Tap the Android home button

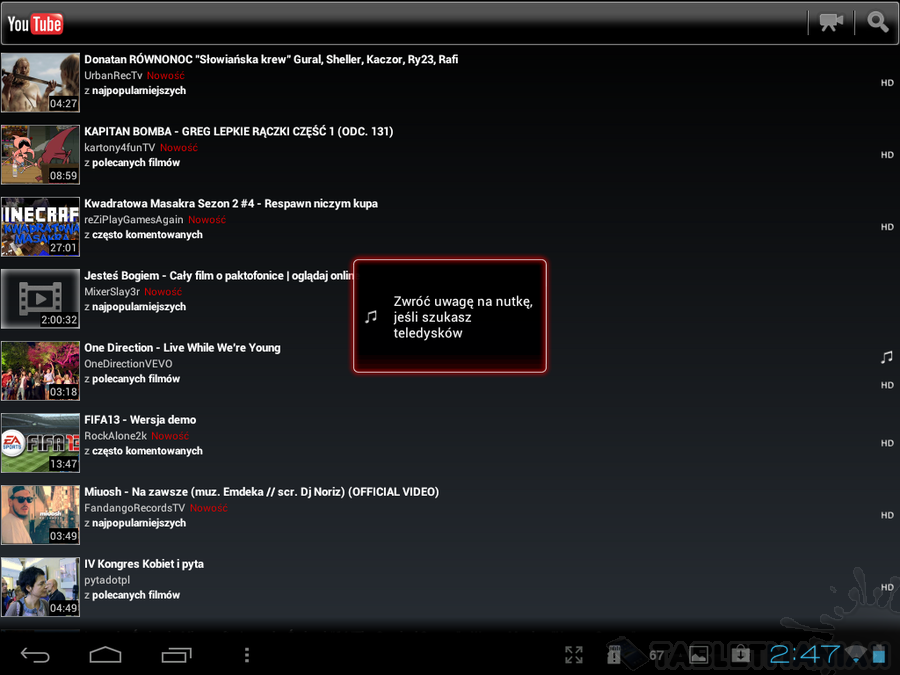106,654
